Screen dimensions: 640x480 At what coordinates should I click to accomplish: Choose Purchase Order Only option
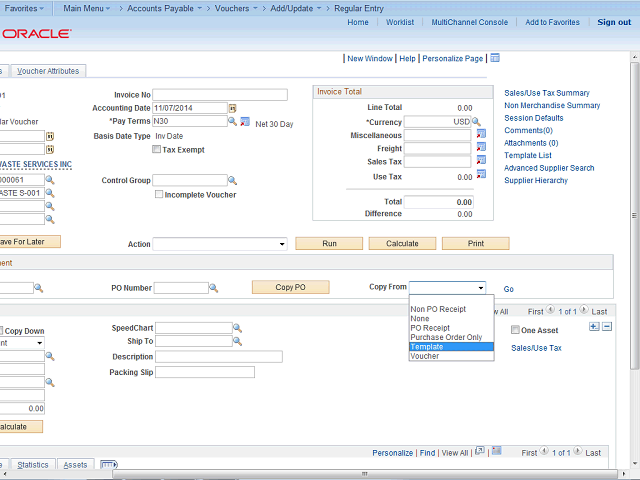(446, 337)
